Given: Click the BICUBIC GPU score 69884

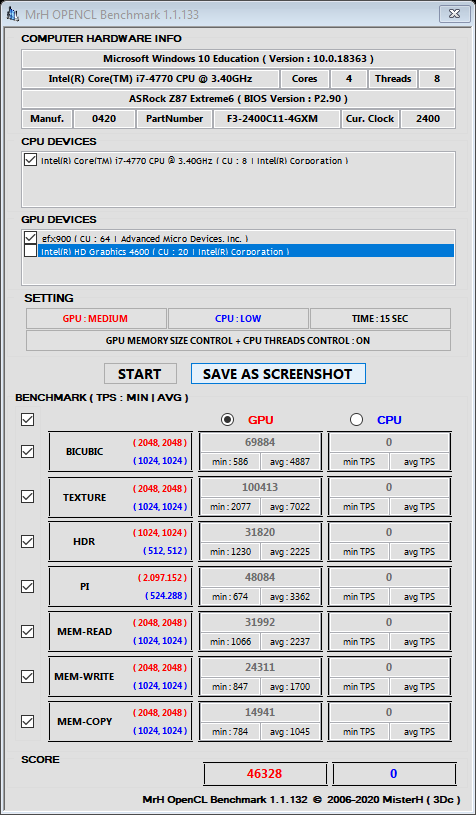Looking at the screenshot, I should pos(260,442).
